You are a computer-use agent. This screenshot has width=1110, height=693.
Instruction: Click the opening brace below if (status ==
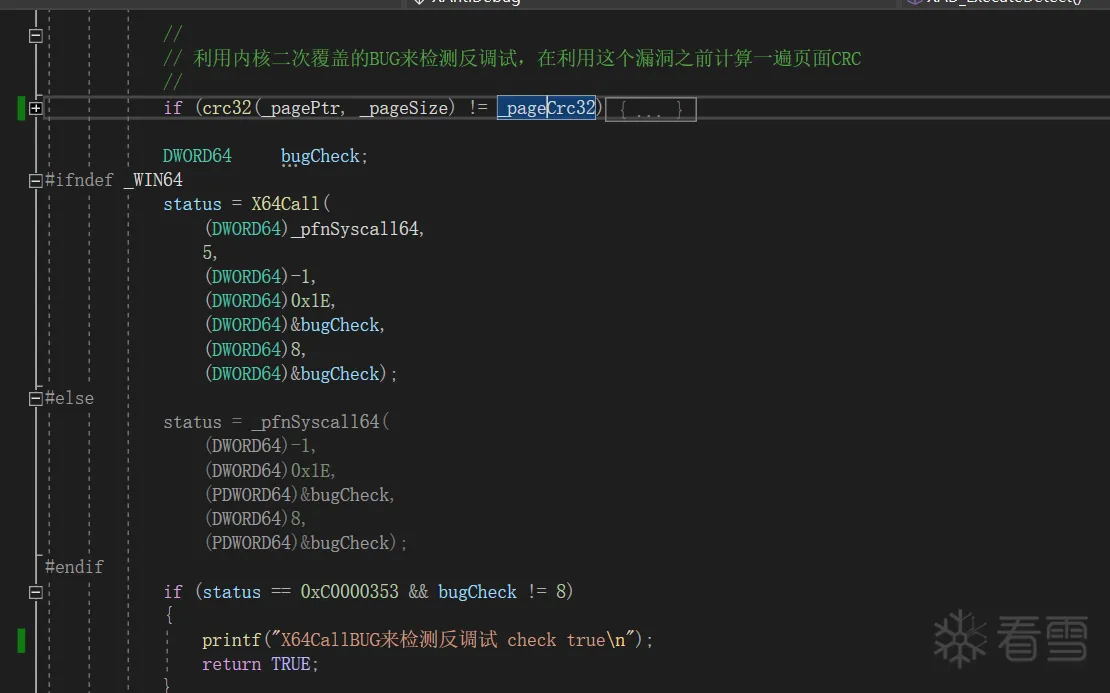click(x=168, y=616)
